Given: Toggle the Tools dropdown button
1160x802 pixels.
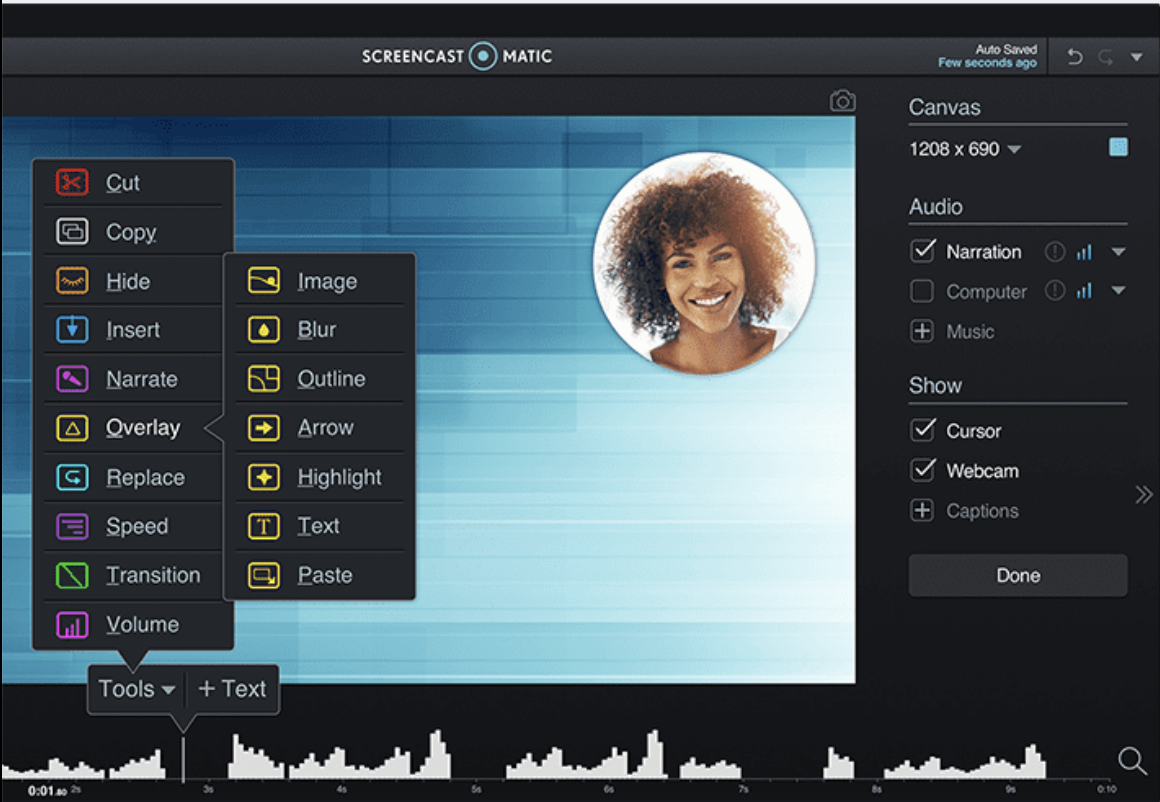Looking at the screenshot, I should click(x=137, y=689).
